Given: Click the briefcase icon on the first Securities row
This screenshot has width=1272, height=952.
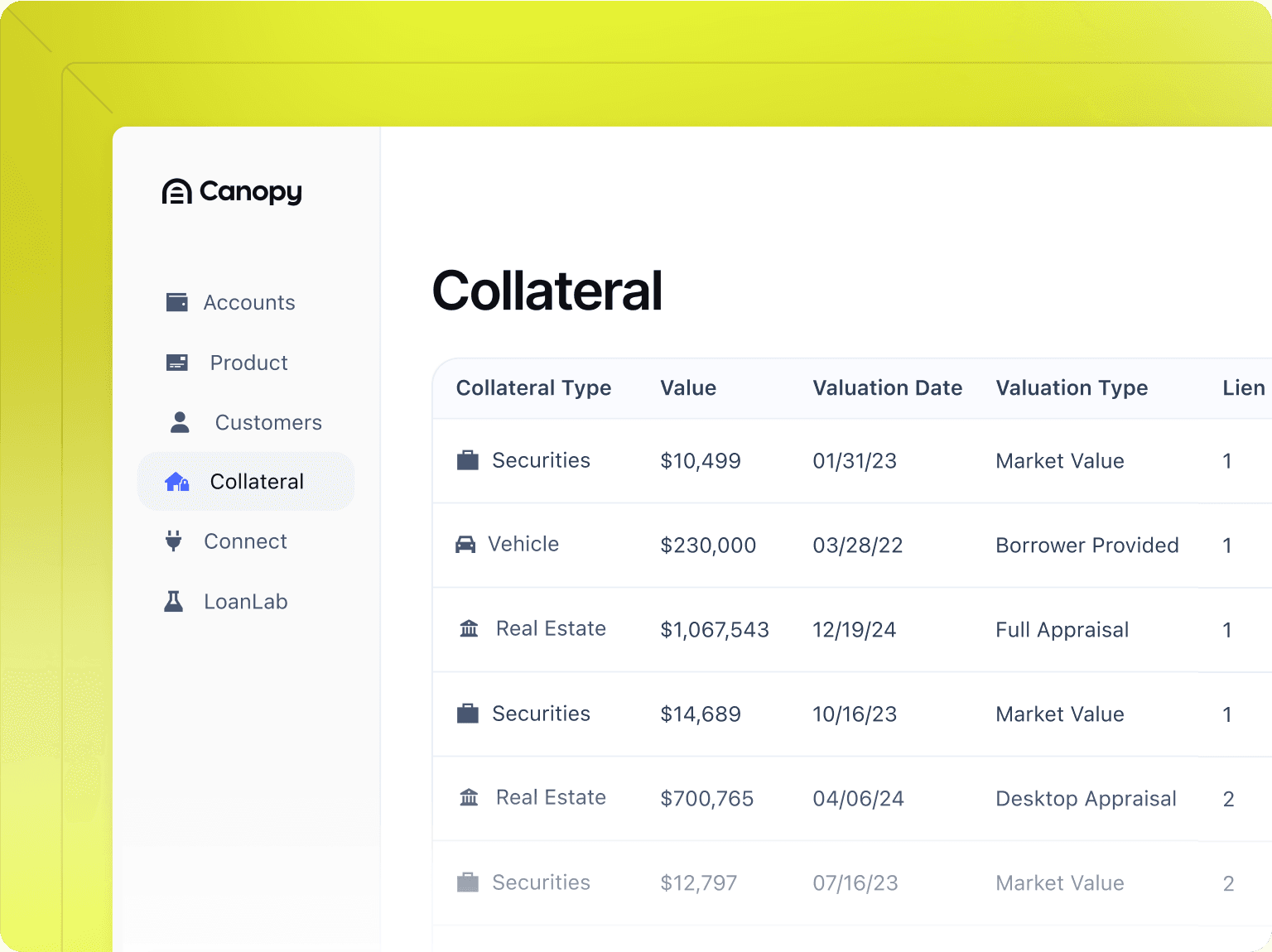Looking at the screenshot, I should pyautogui.click(x=468, y=460).
